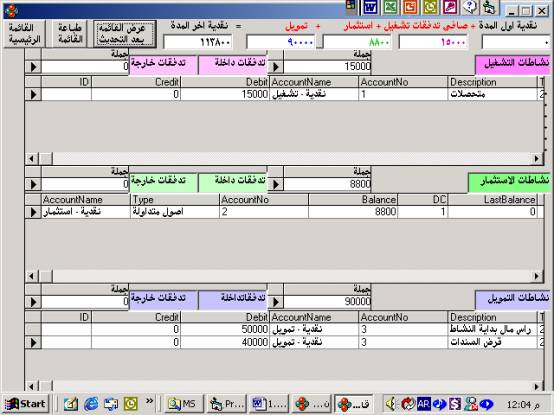
Task: Click طباعة القائمة print button
Action: pos(70,34)
